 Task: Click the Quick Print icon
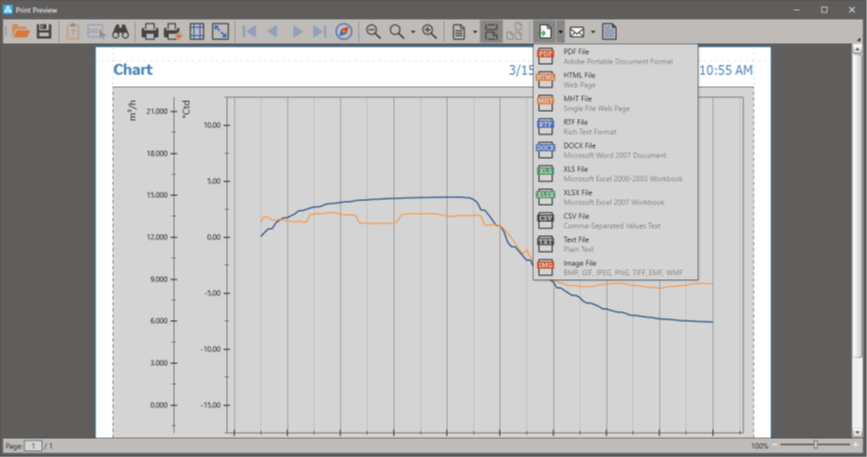click(x=173, y=32)
